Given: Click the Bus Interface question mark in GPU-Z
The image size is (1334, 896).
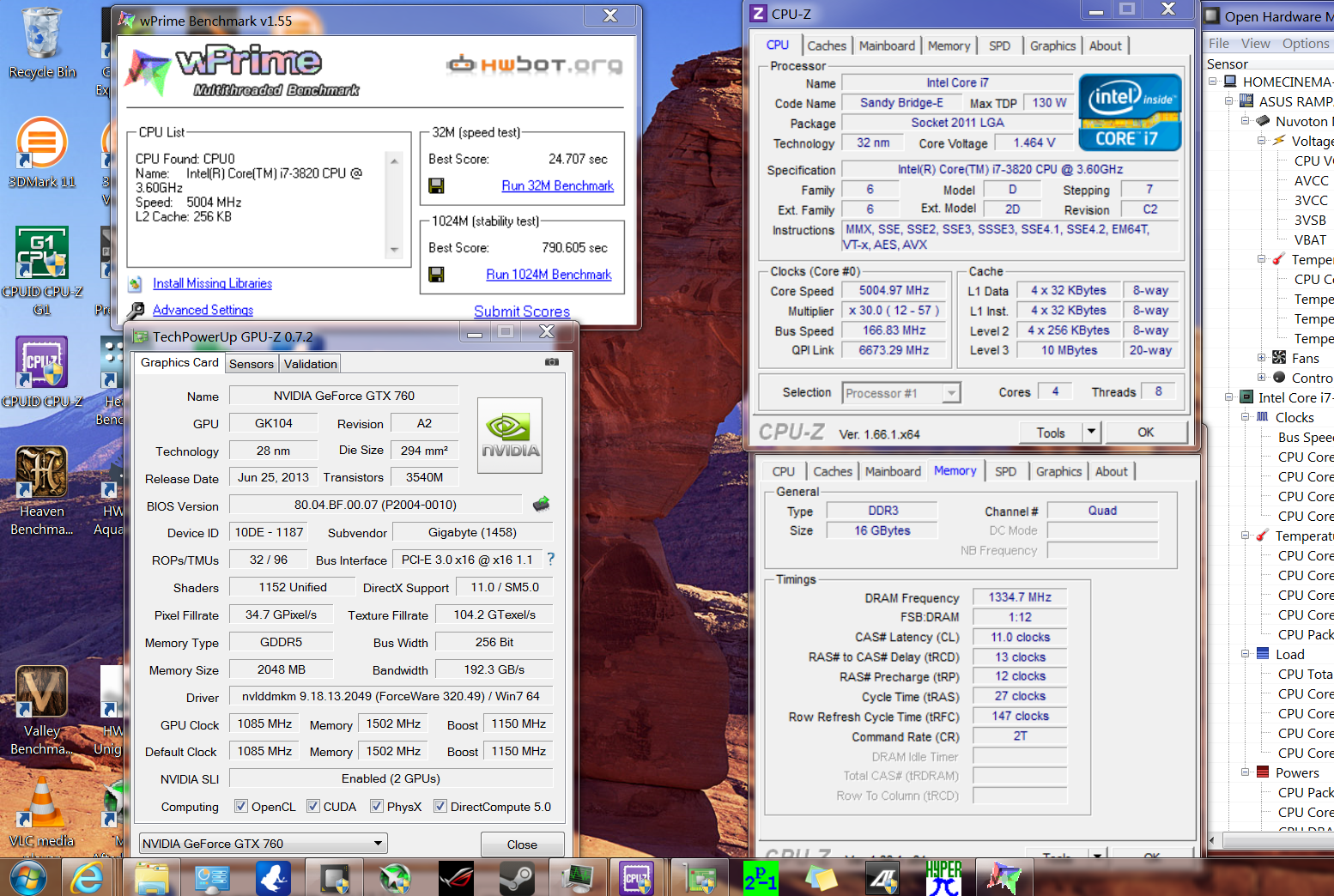Looking at the screenshot, I should (x=551, y=559).
